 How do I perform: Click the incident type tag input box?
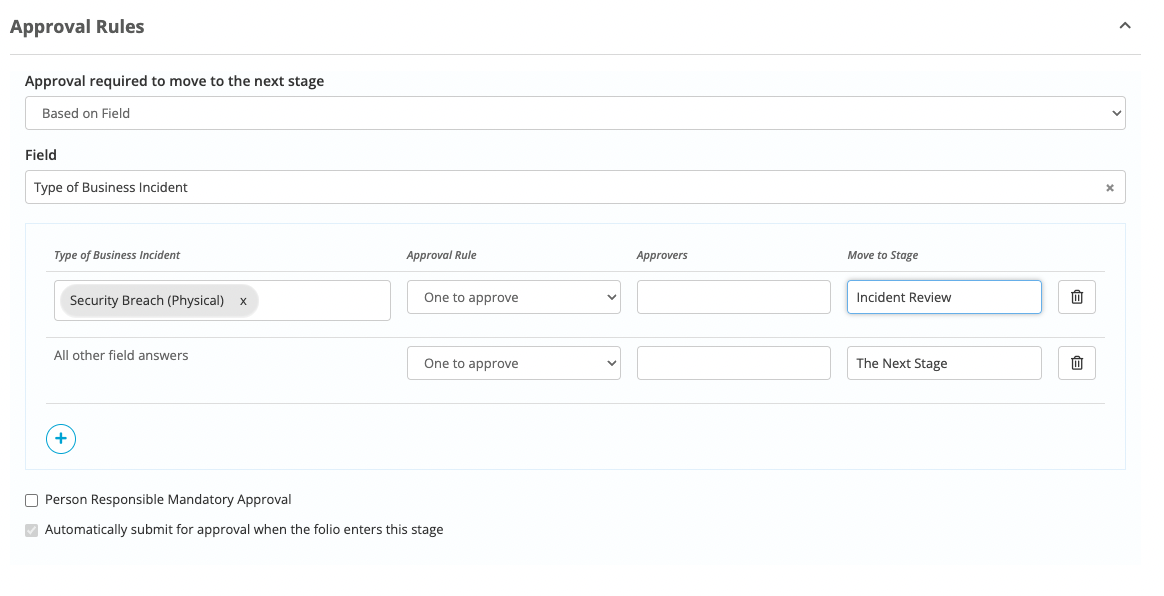[x=222, y=301]
